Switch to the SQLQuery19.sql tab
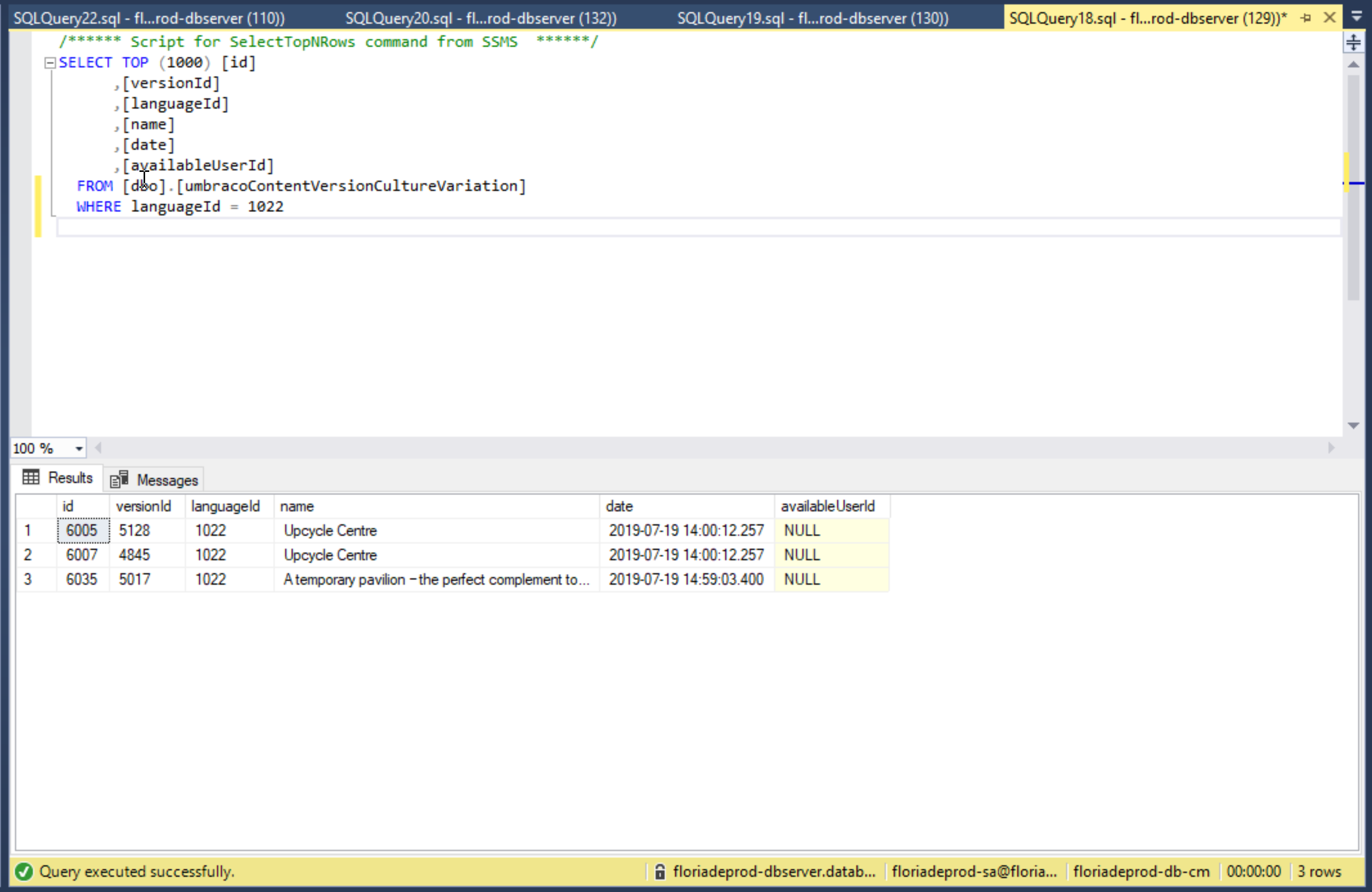Screen dimensions: 1372x892 point(813,18)
